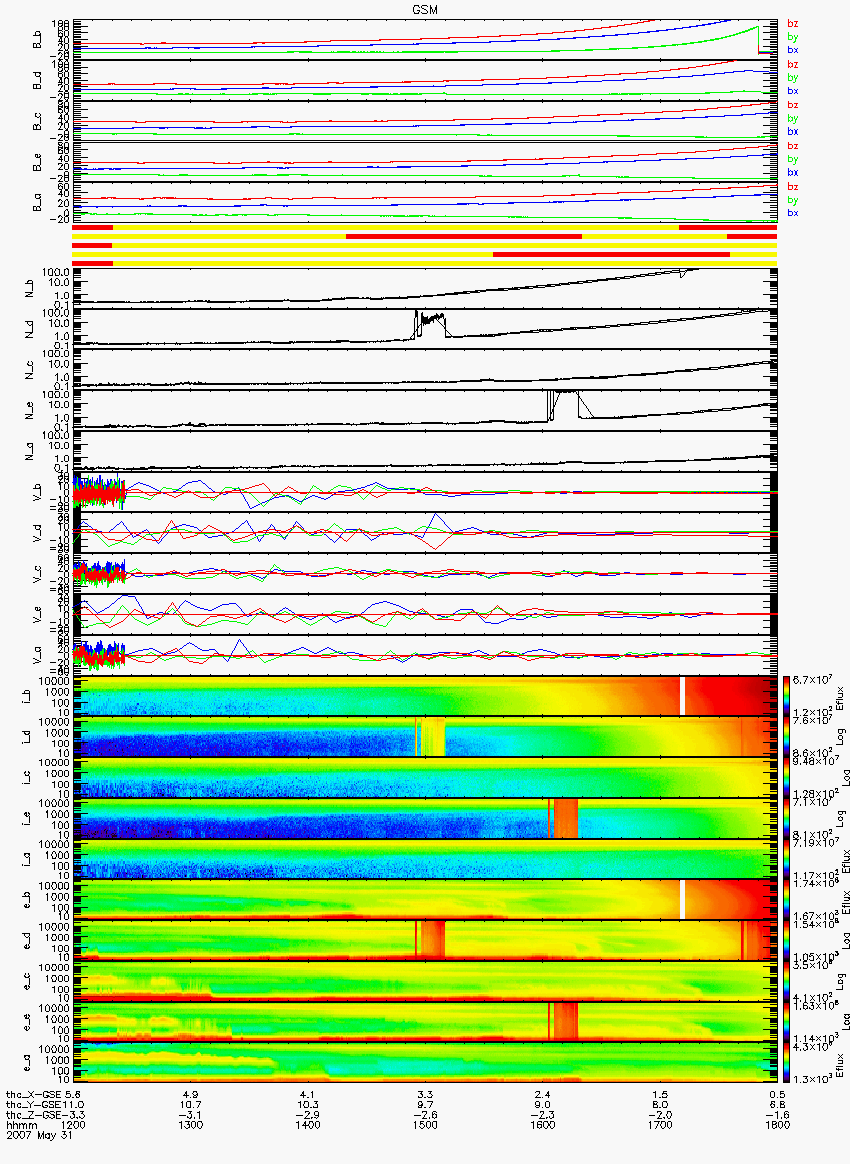Click the white data gap in i_b spectrogram
The image size is (850, 1164).
pyautogui.click(x=682, y=696)
